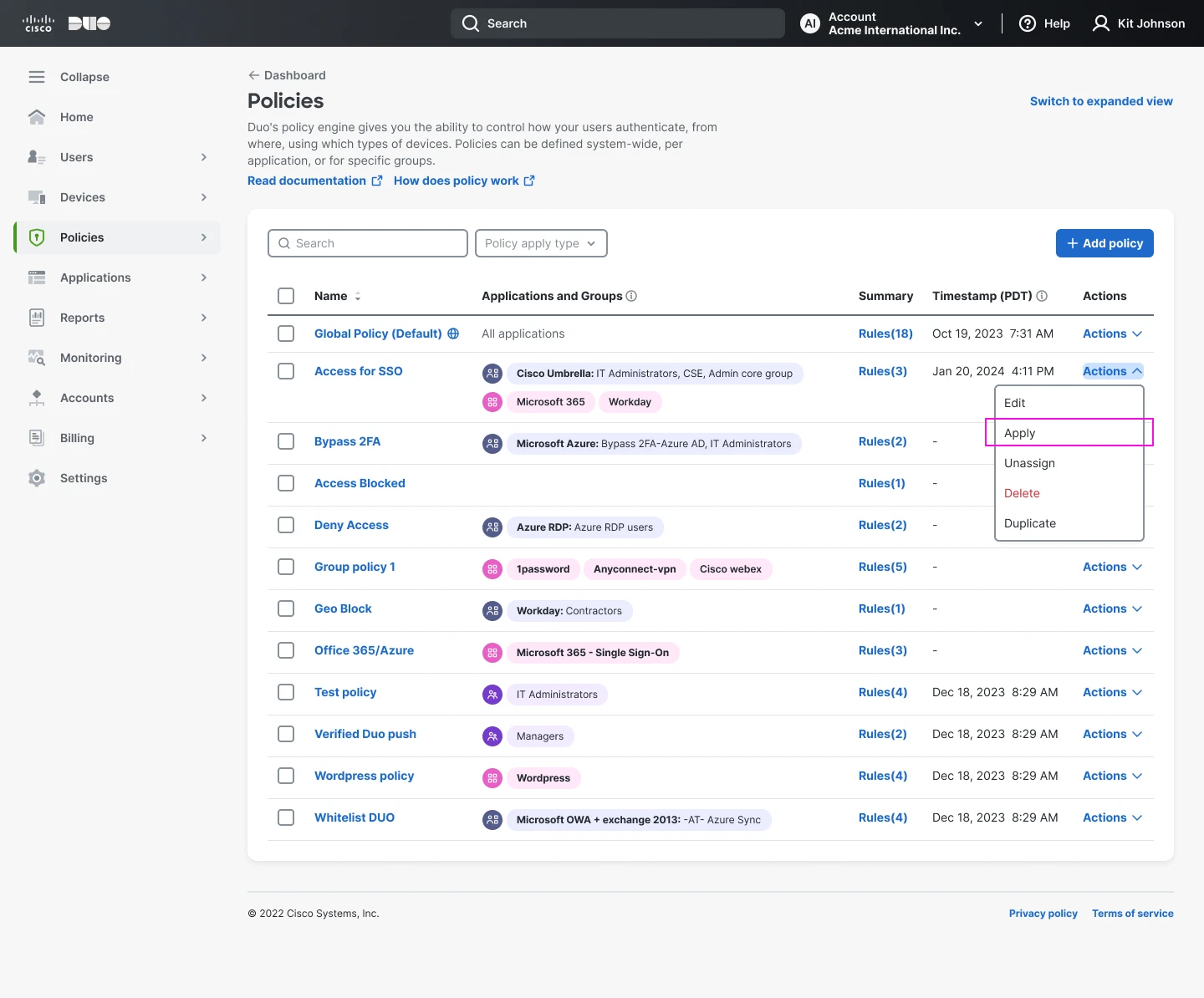Open the Help question mark icon
This screenshot has width=1204, height=998.
1028,23
